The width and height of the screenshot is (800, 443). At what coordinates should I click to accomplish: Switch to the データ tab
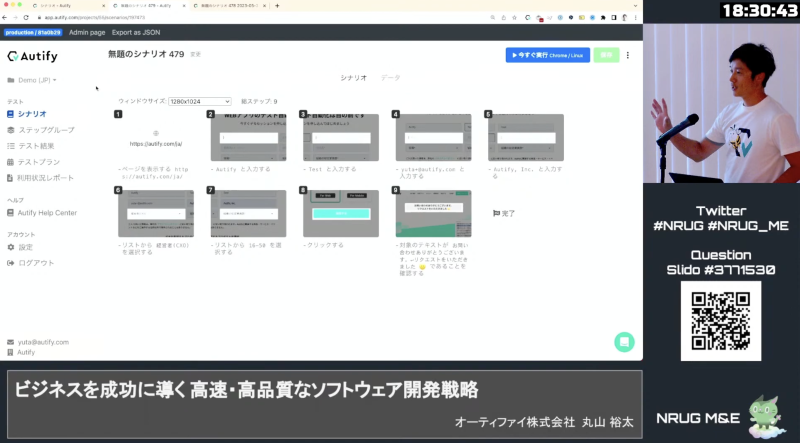click(390, 77)
